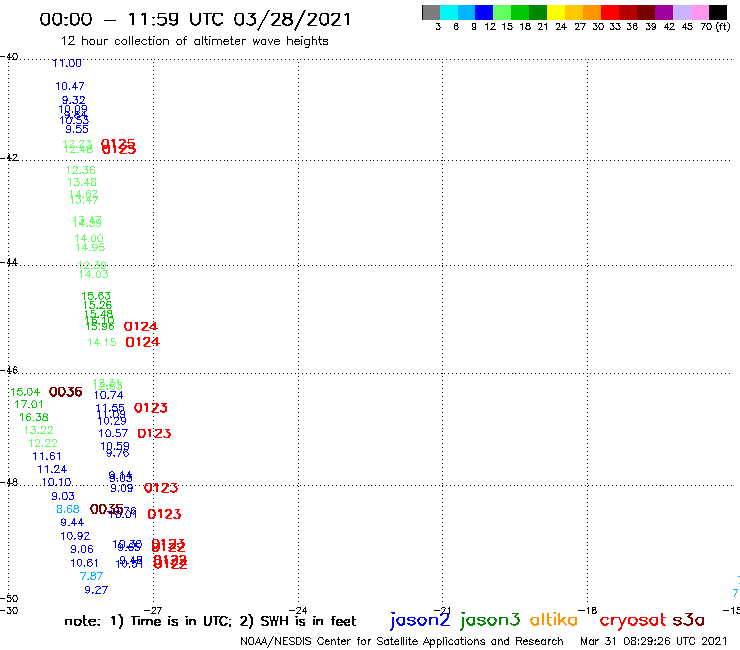Screen dimensions: 740x650
Task: Click the orange swatch in the color legend
Action: coord(592,12)
